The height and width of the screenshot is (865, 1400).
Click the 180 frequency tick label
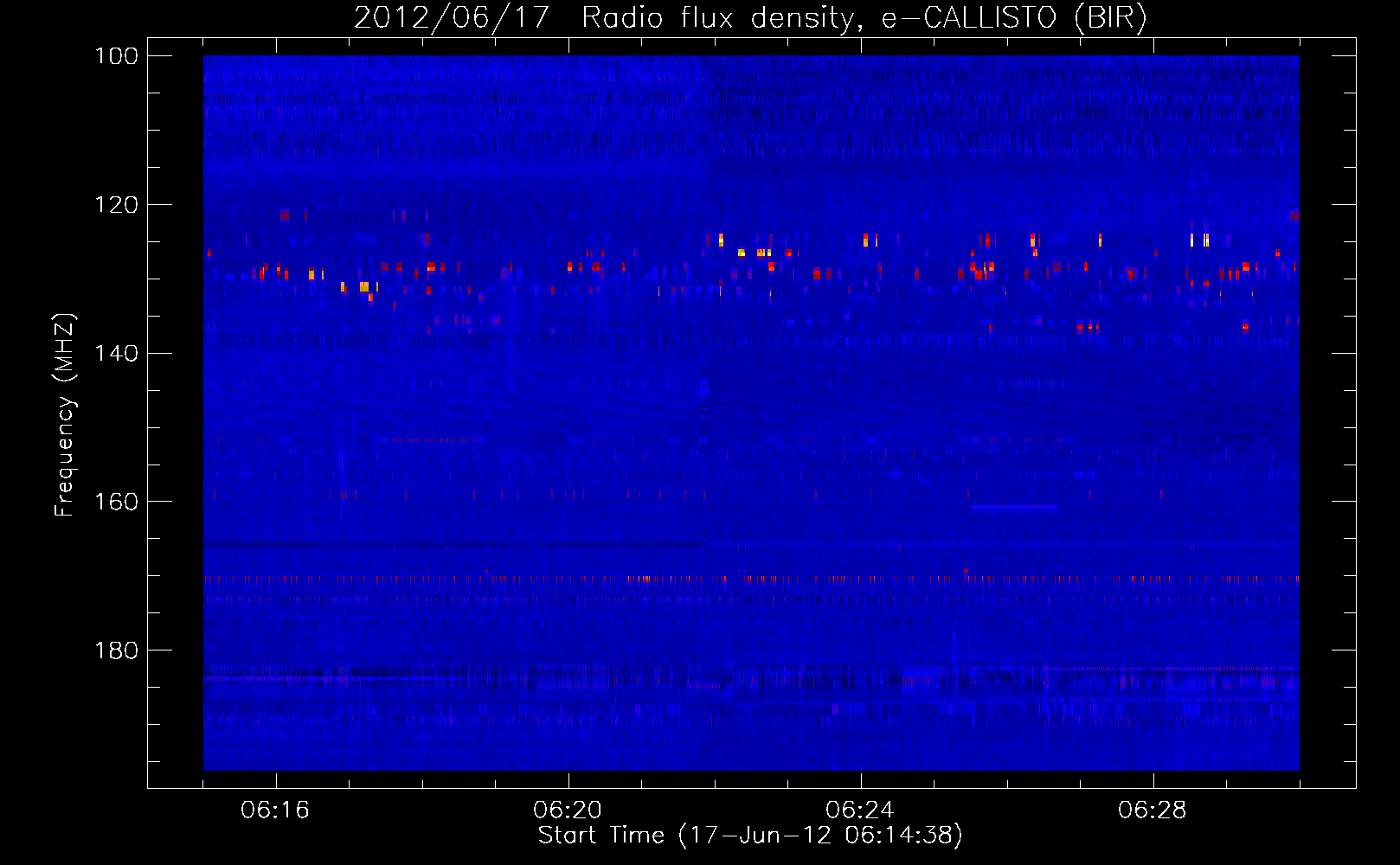116,650
